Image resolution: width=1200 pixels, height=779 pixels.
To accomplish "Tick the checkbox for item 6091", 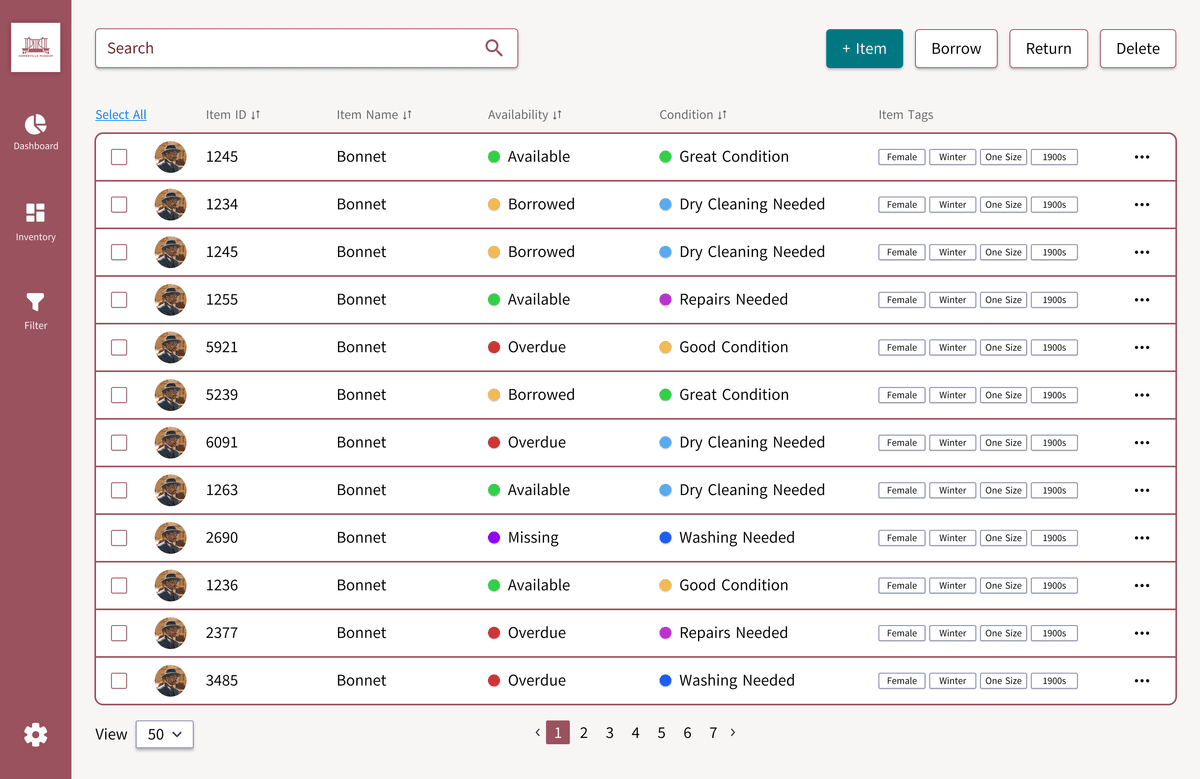I will pos(119,443).
